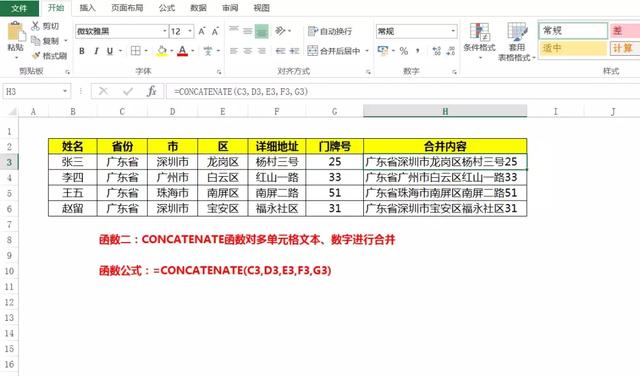Toggle Wrap Text (自动换行)

[330, 31]
